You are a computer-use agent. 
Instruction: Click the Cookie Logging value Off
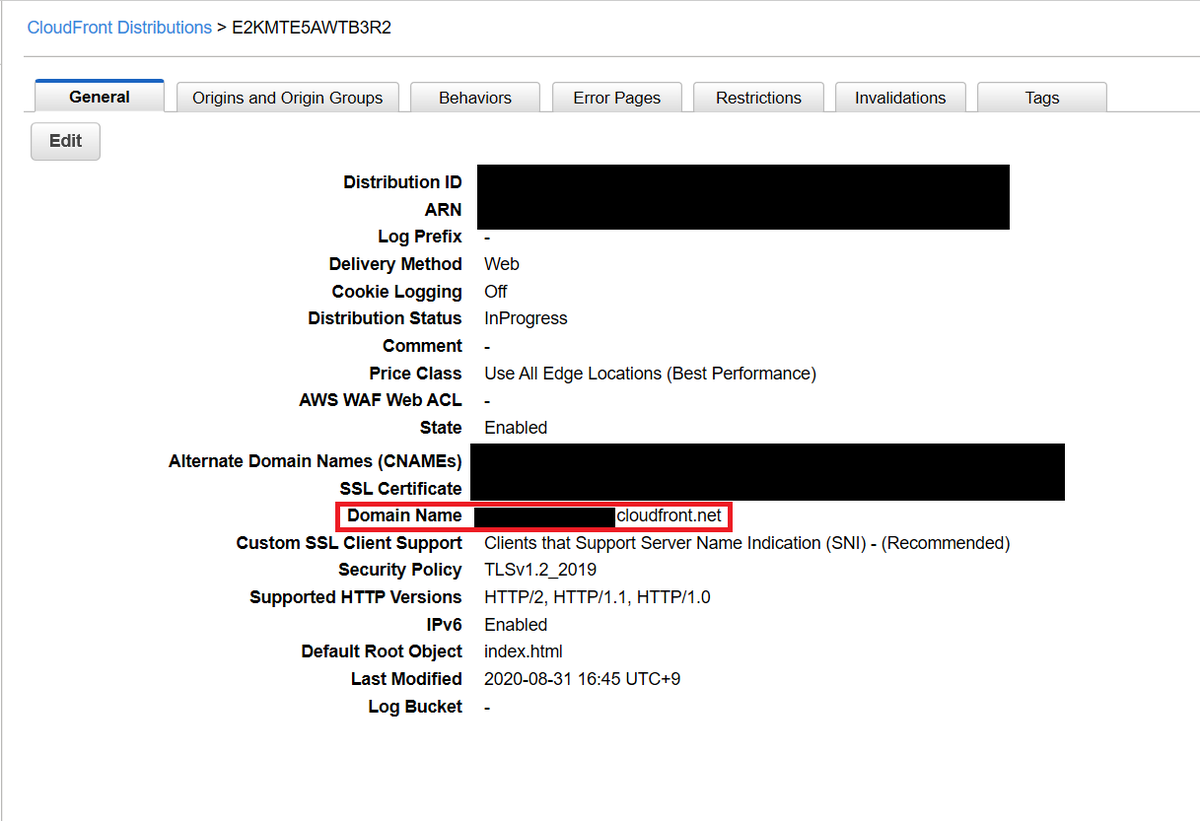(495, 291)
